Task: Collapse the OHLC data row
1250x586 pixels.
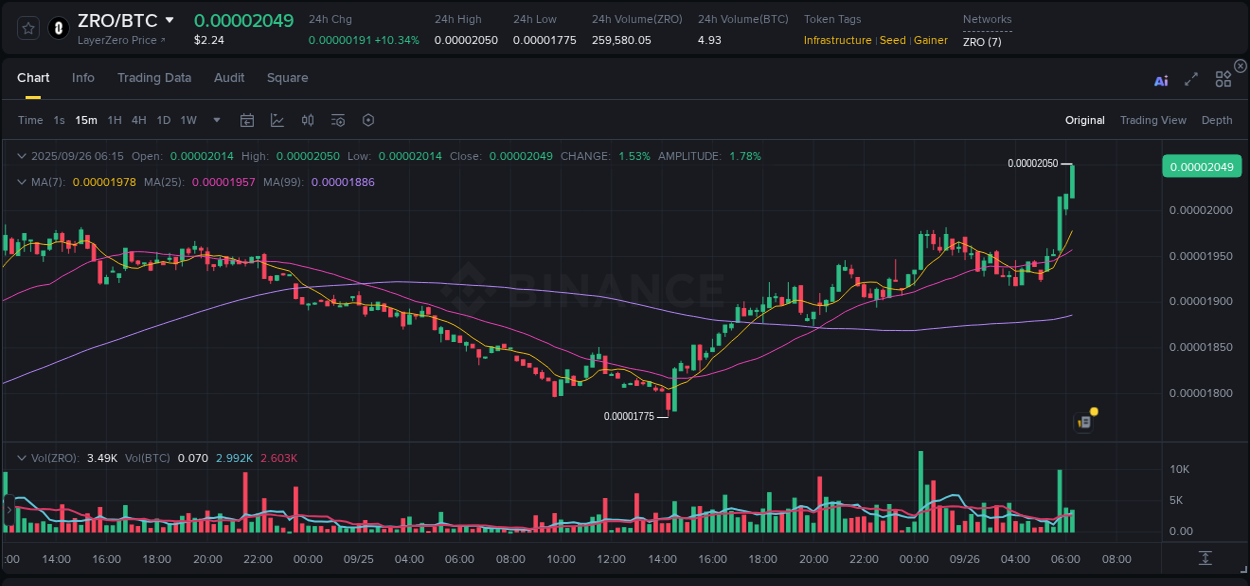Action: coord(21,157)
